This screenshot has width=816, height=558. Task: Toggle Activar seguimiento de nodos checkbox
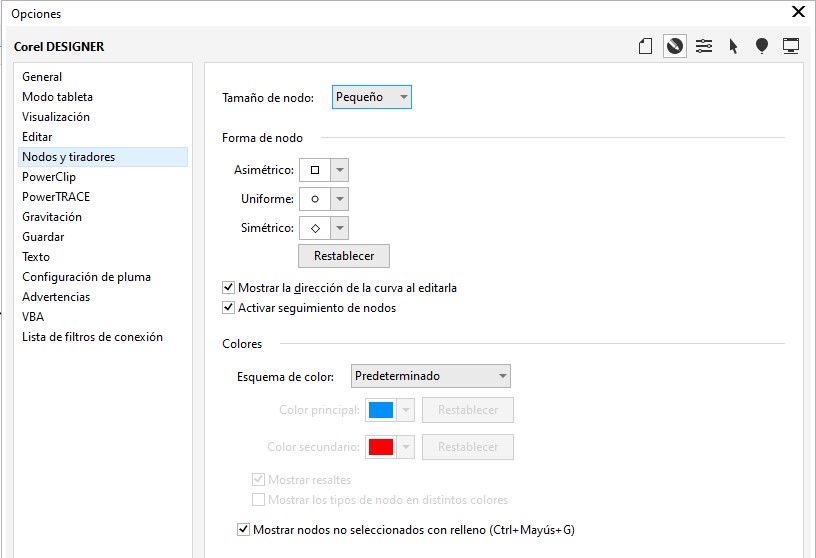click(228, 308)
